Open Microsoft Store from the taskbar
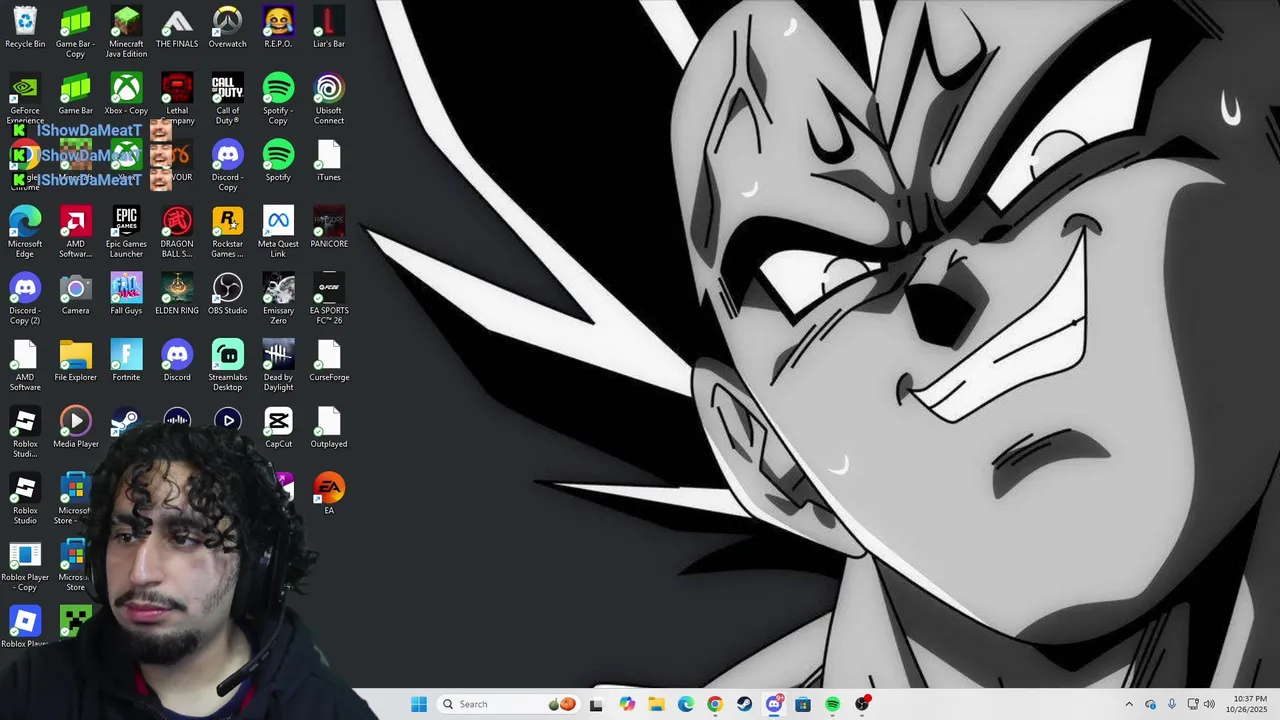This screenshot has height=720, width=1280. (803, 704)
